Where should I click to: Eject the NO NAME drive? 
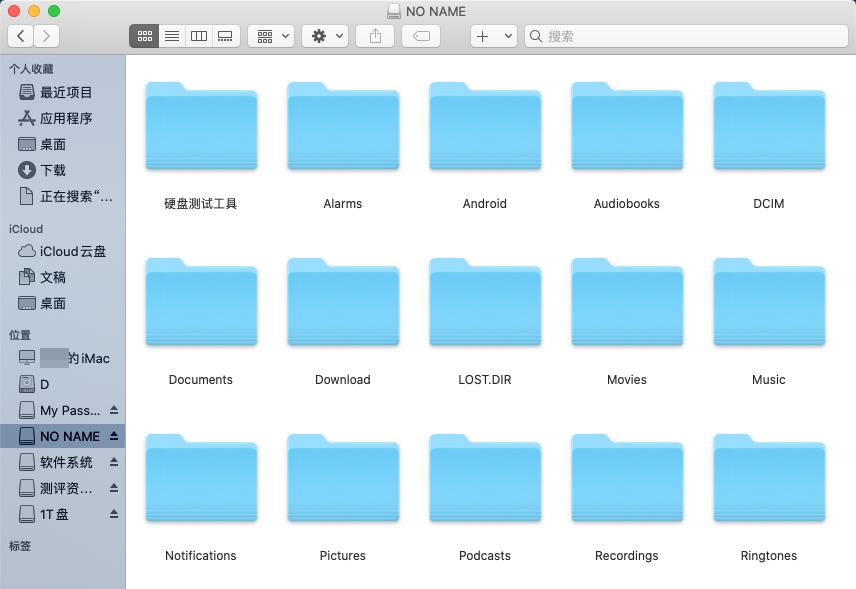pos(114,437)
